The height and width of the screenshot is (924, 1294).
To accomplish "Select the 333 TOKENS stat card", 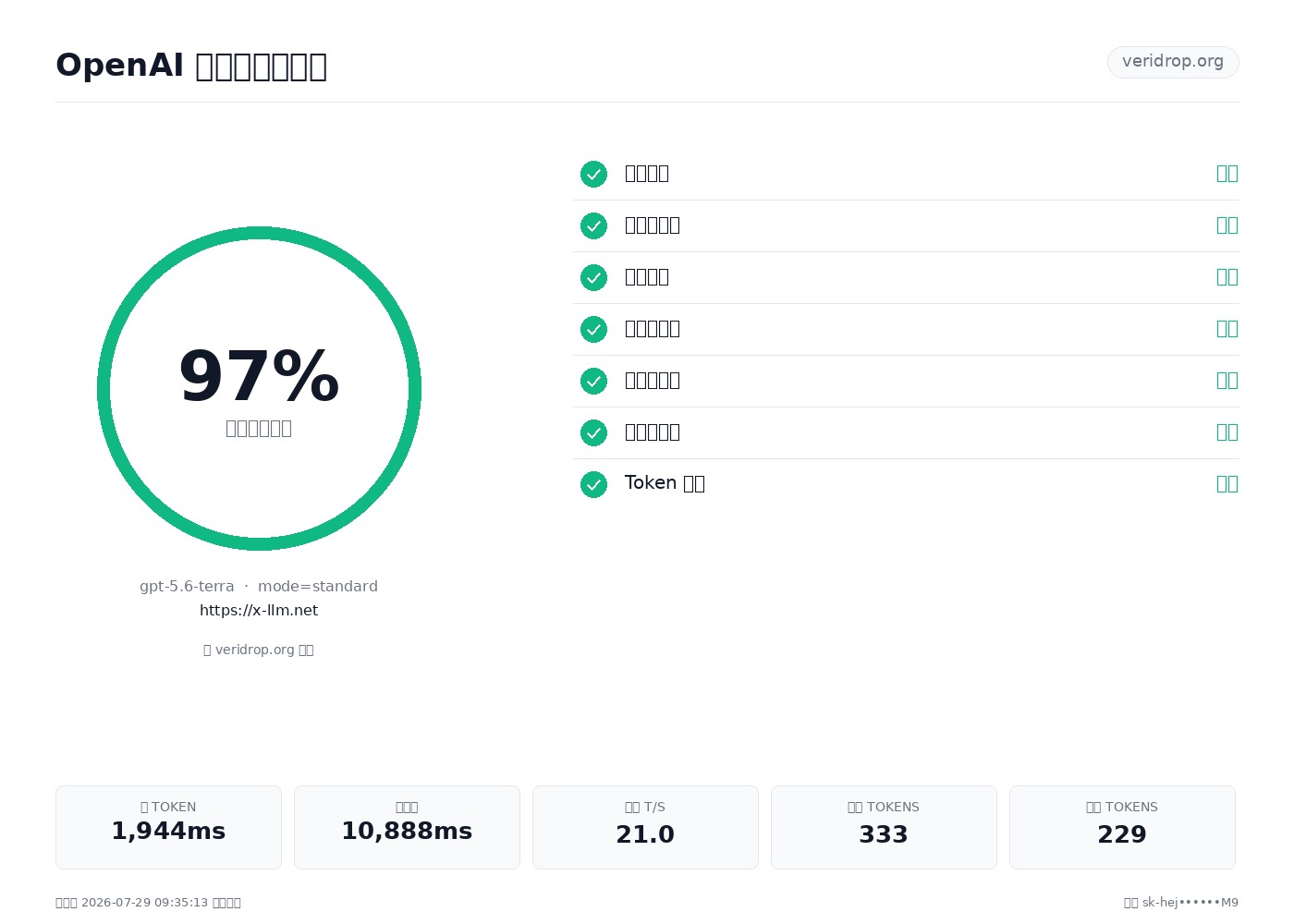I will [884, 827].
